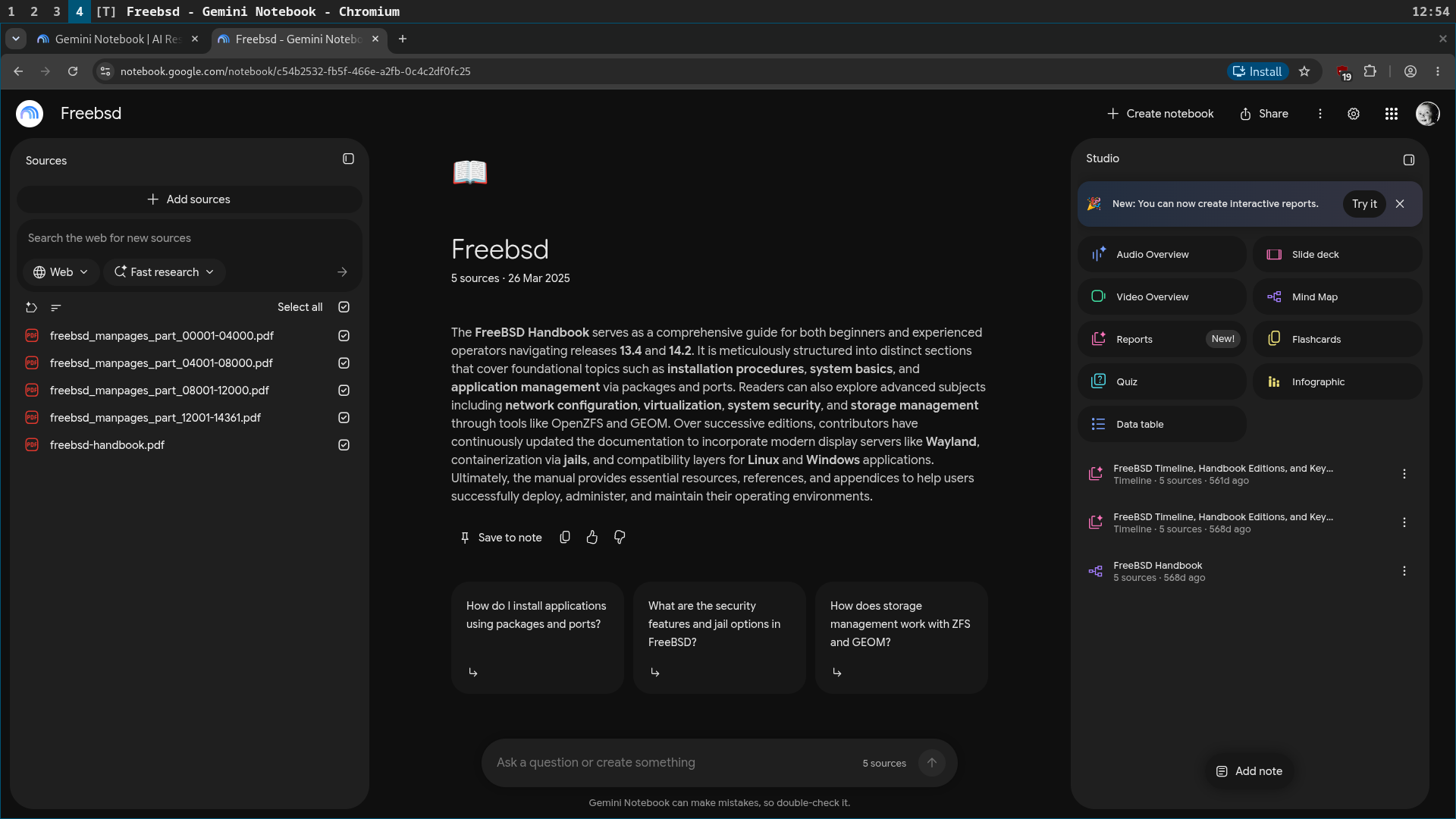This screenshot has width=1456, height=819.
Task: Open Google account avatar
Action: [x=1427, y=114]
